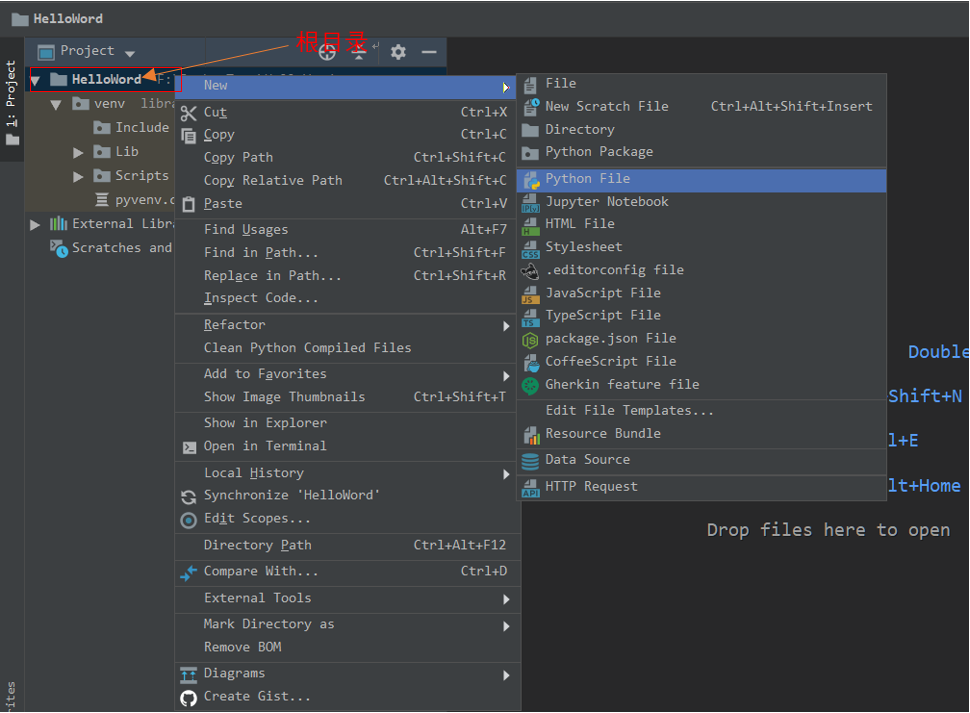
Task: Select Edit File Templates entry
Action: click(x=702, y=411)
